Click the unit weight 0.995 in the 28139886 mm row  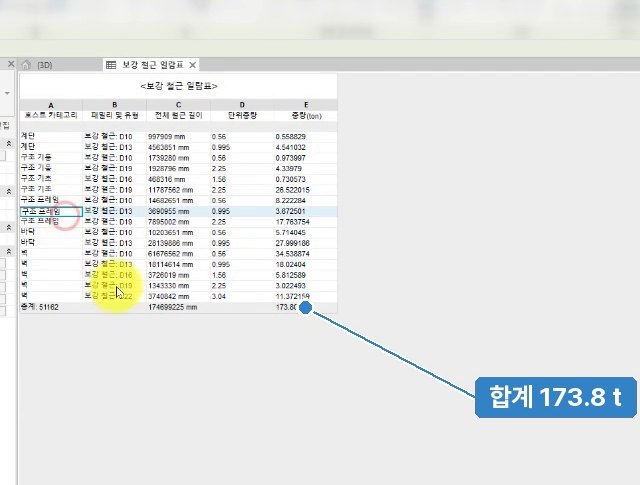[242, 243]
